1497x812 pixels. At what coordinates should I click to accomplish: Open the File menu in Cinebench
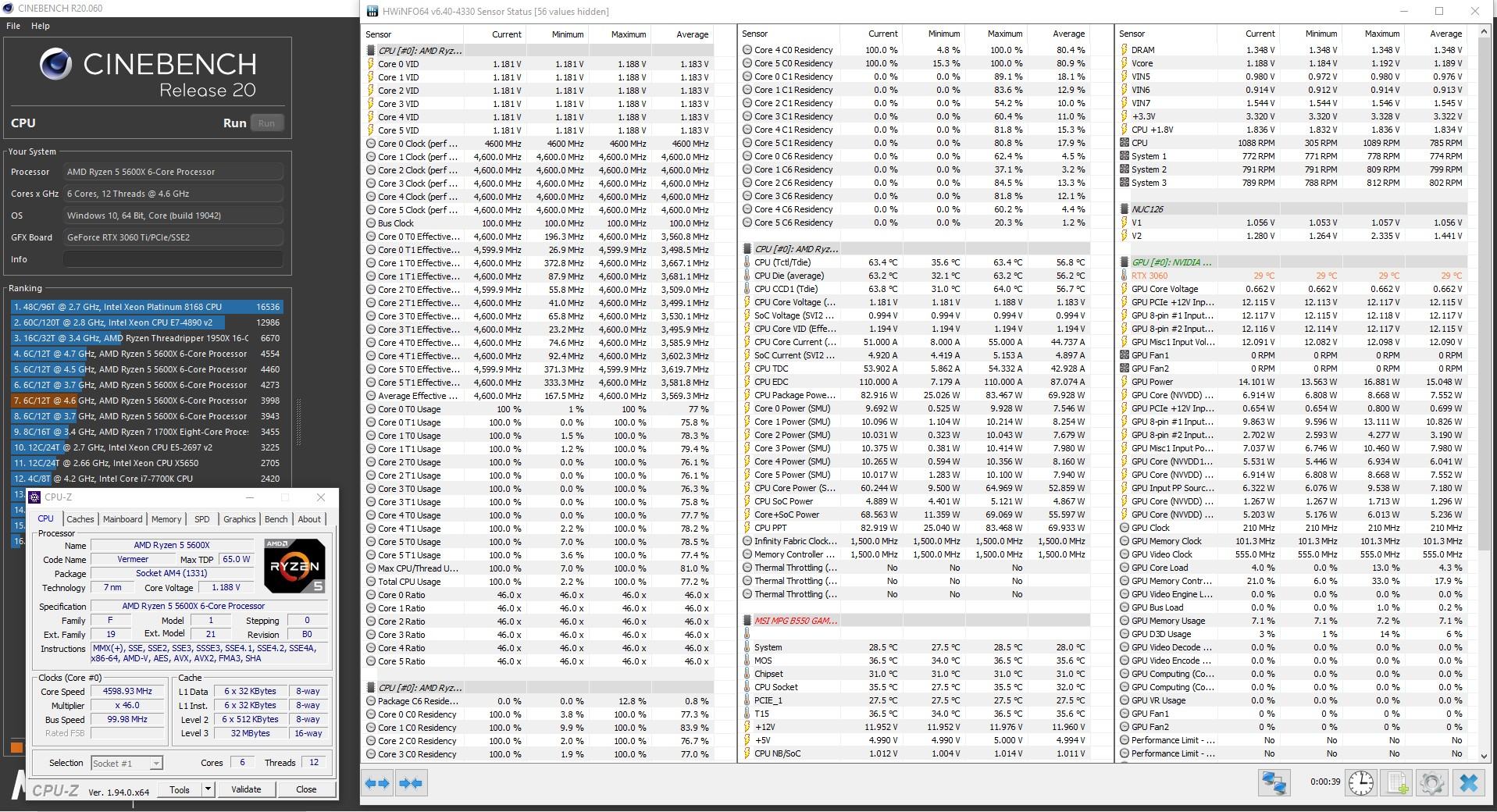point(13,26)
